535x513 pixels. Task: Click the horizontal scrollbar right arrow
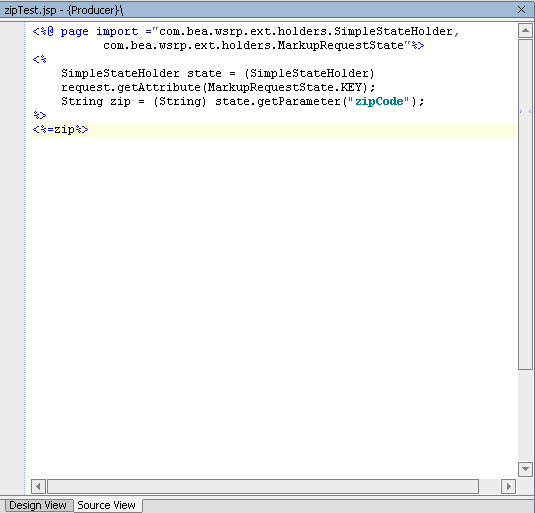(508, 486)
